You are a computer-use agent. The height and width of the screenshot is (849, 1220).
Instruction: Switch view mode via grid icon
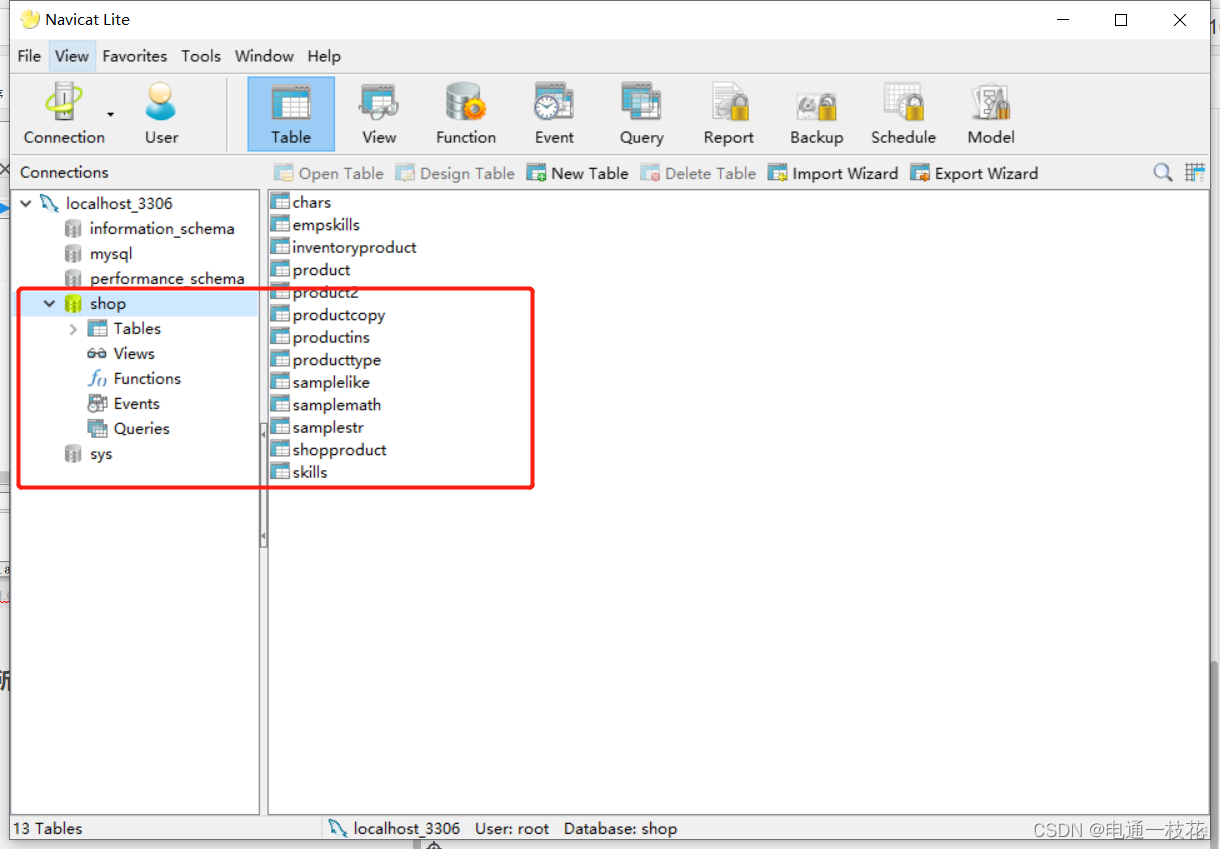tap(1195, 172)
